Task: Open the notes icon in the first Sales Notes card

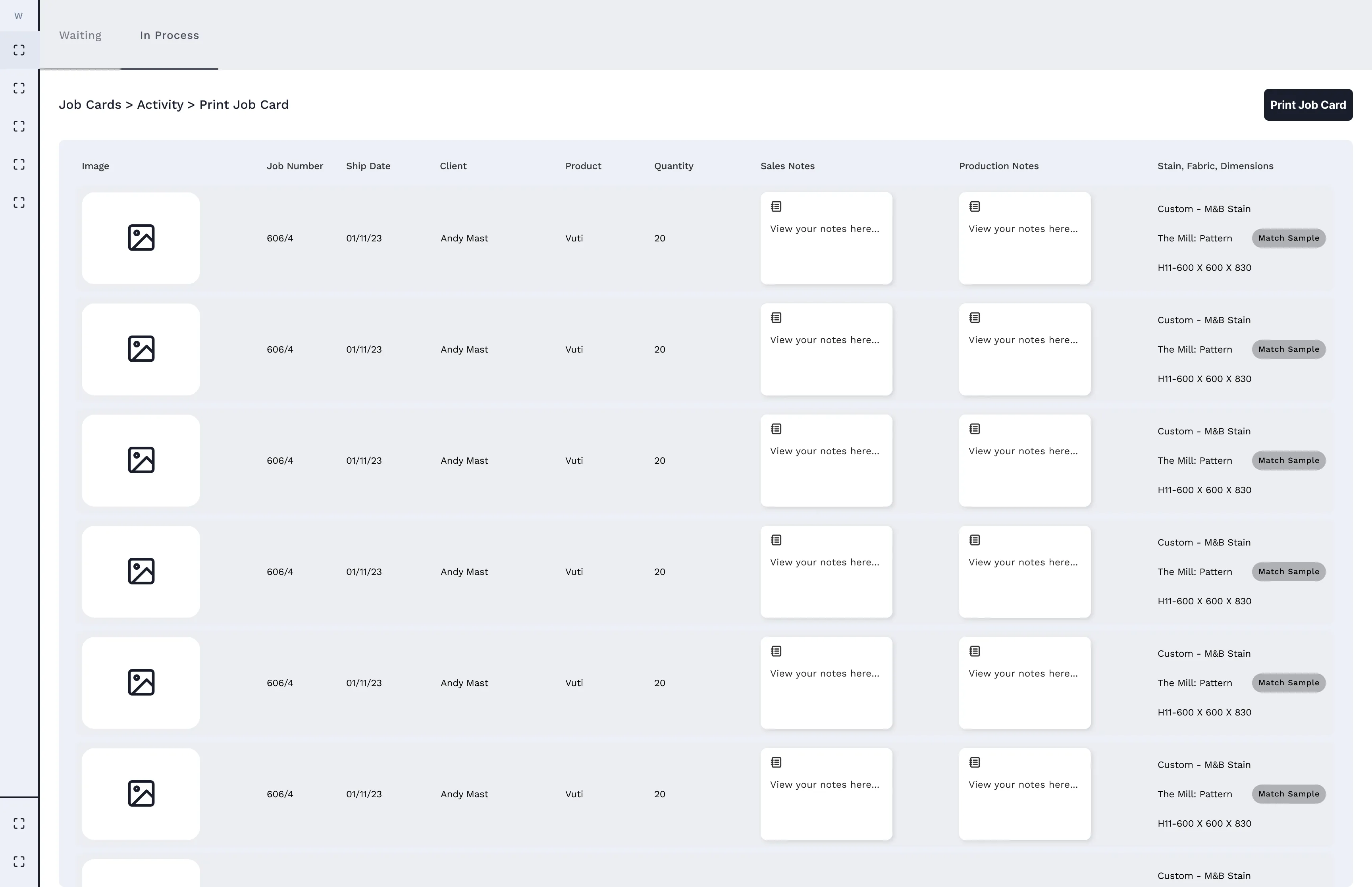Action: click(x=777, y=206)
